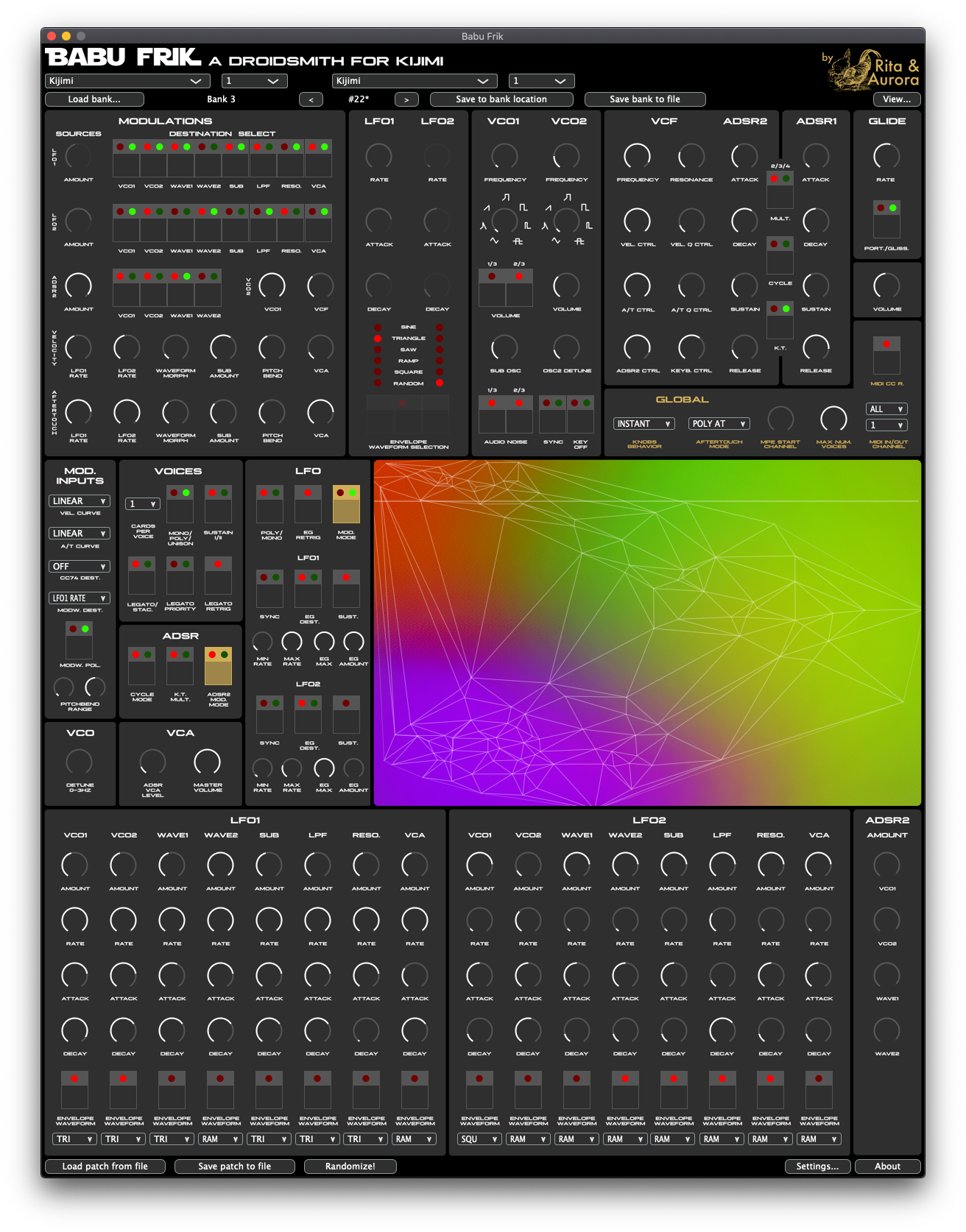The height and width of the screenshot is (1232, 966).
Task: Click the Bank 3 label
Action: point(221,99)
